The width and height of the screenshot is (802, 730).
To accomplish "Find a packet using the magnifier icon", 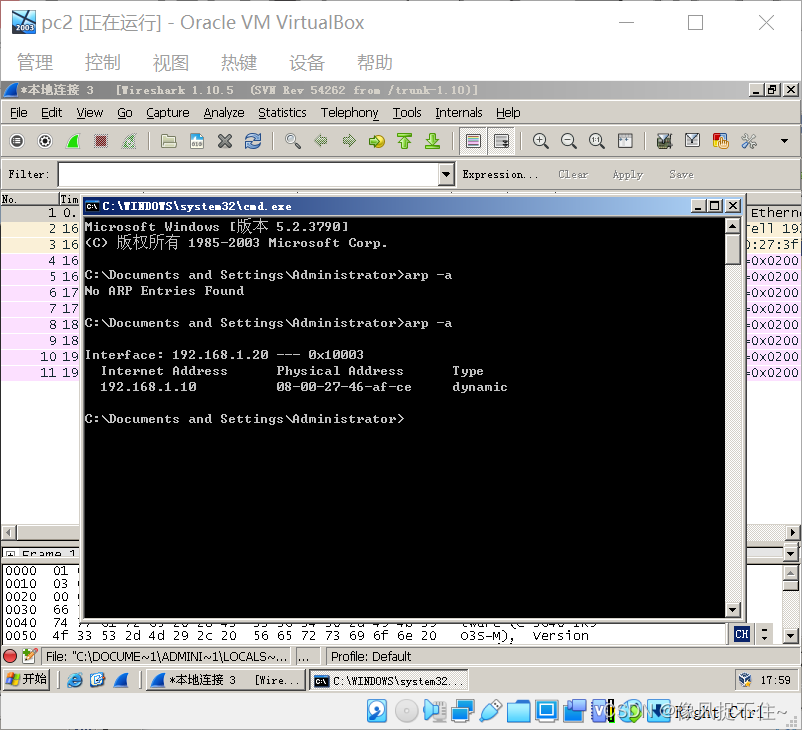I will (x=293, y=141).
